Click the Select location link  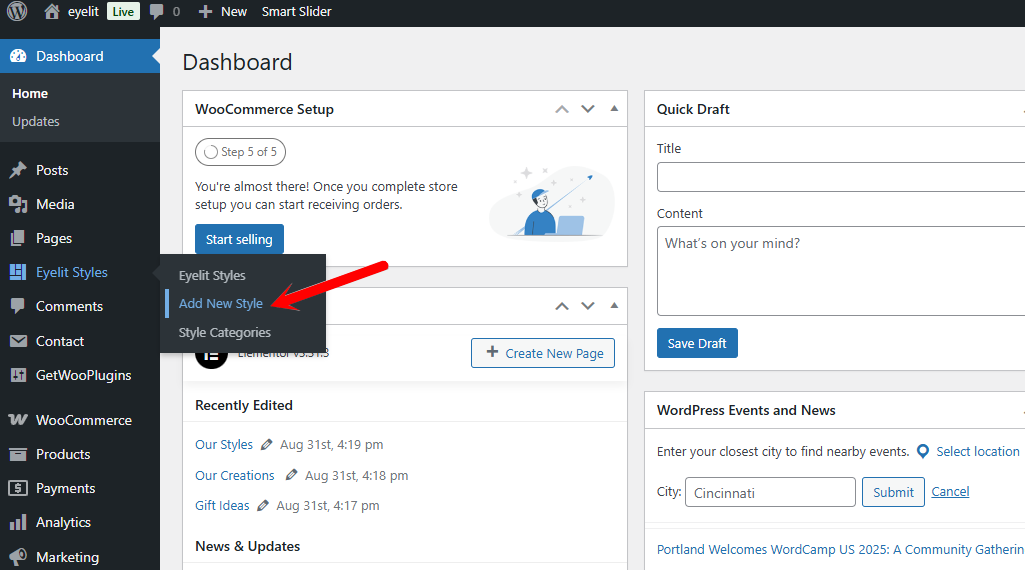[x=977, y=451]
